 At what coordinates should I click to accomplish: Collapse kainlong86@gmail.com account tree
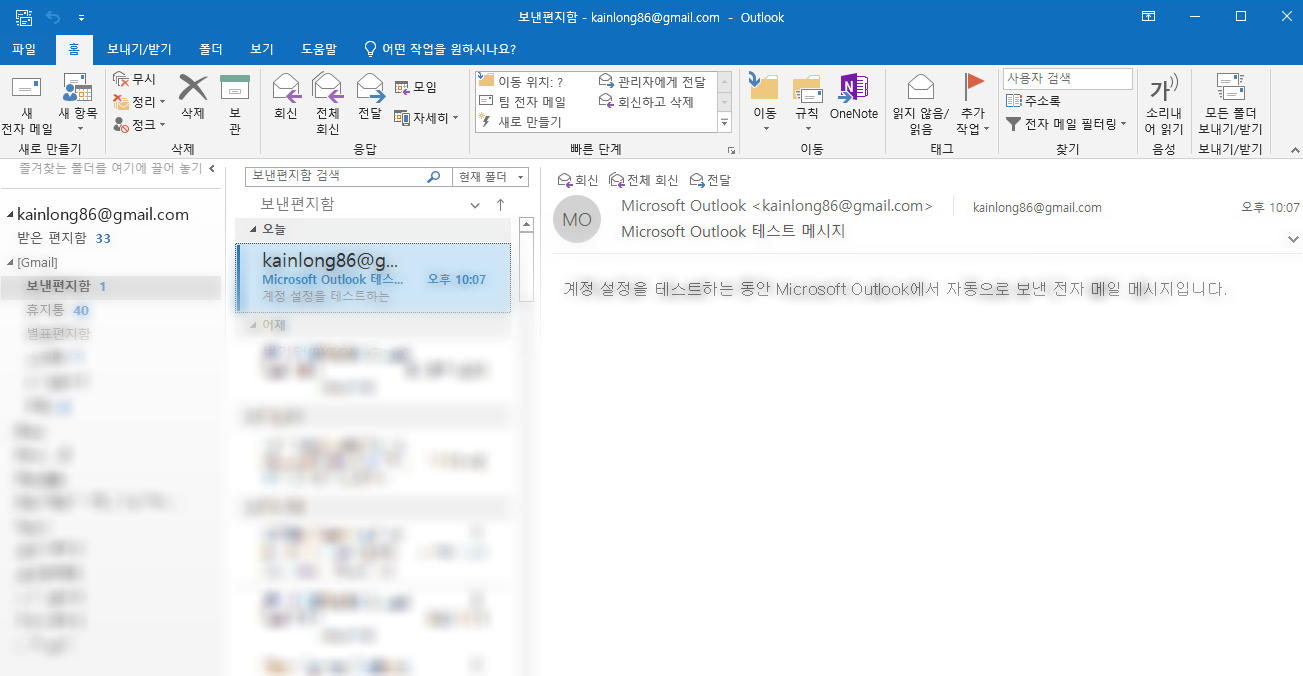coord(10,215)
